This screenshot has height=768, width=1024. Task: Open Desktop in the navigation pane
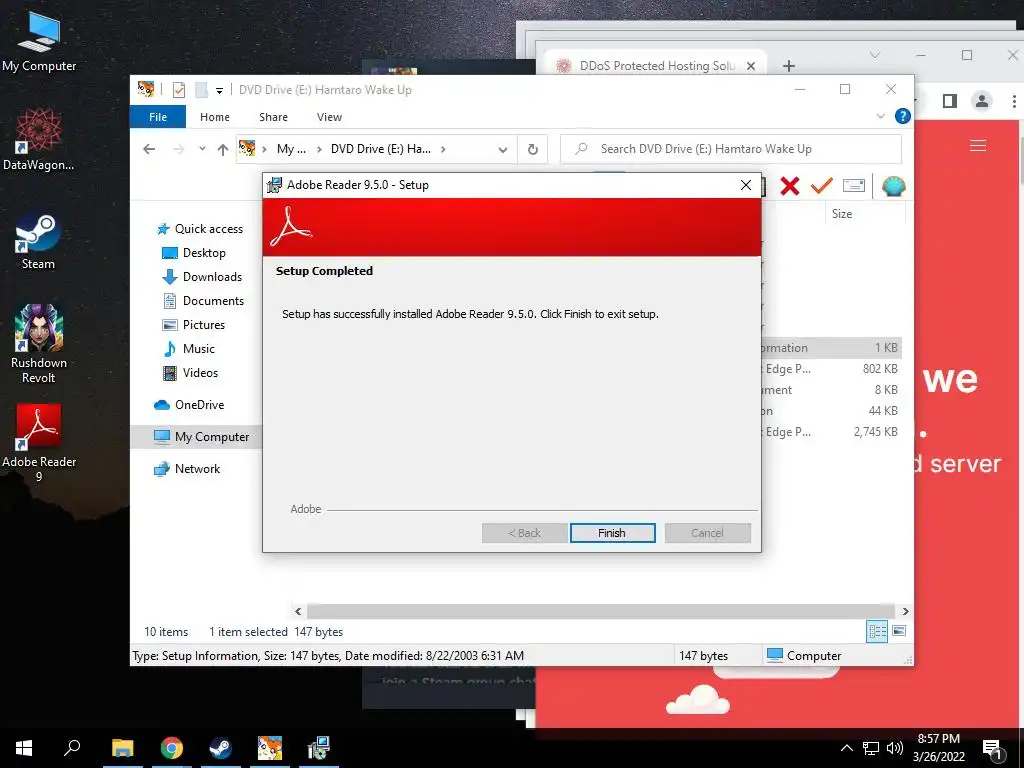(193, 253)
